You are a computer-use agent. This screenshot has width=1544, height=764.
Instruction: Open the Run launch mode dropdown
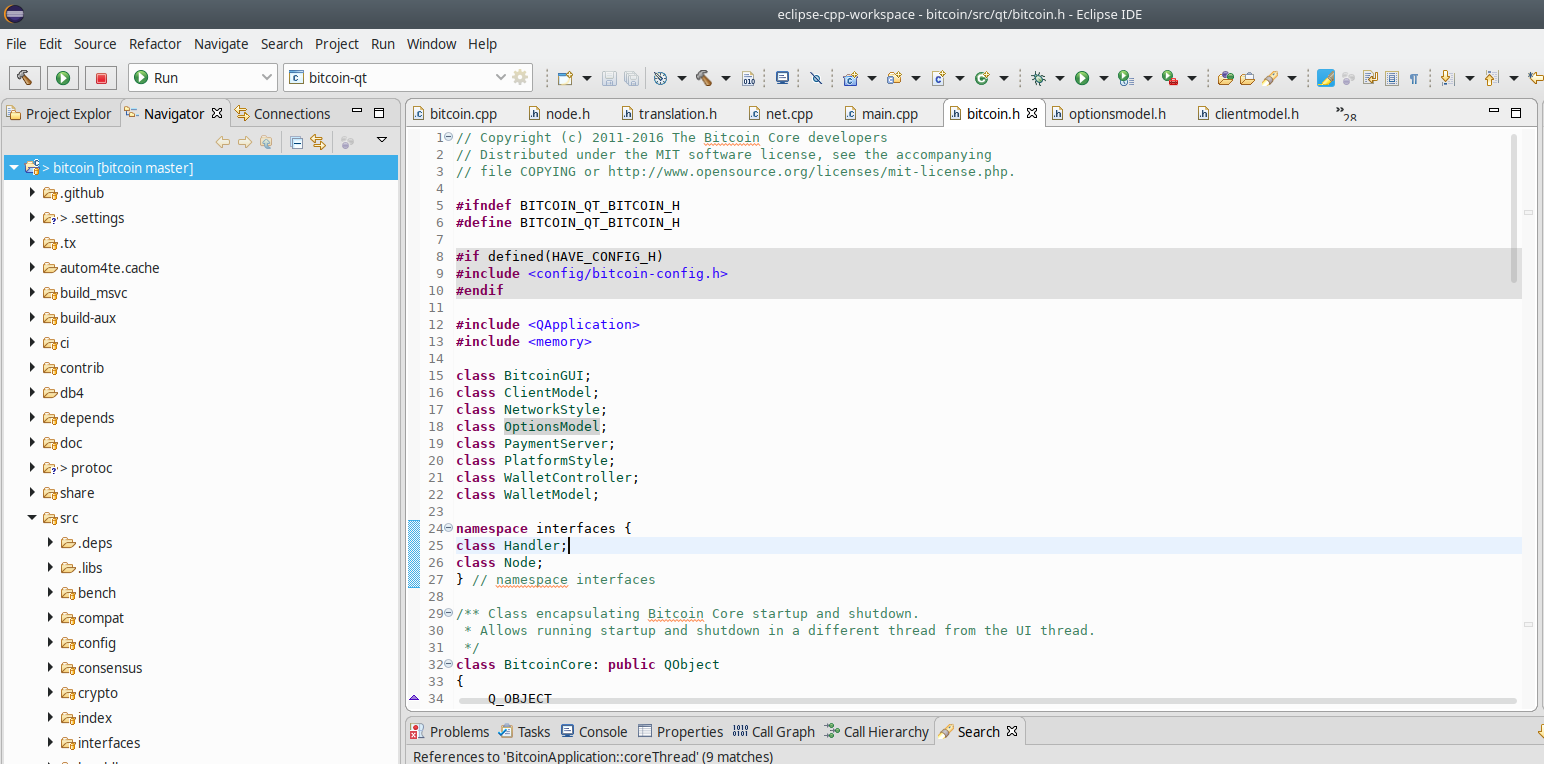coord(267,77)
